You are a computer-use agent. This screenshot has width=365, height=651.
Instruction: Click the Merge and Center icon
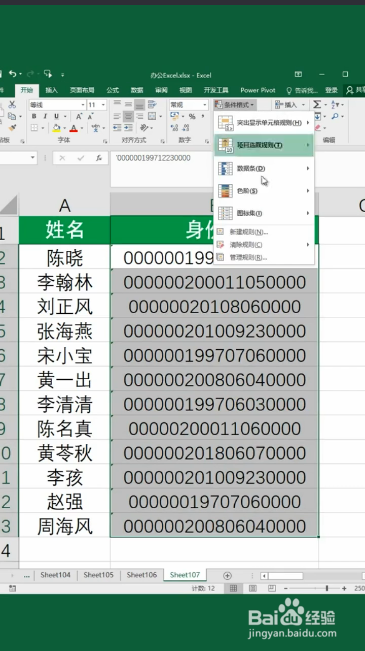[152, 116]
